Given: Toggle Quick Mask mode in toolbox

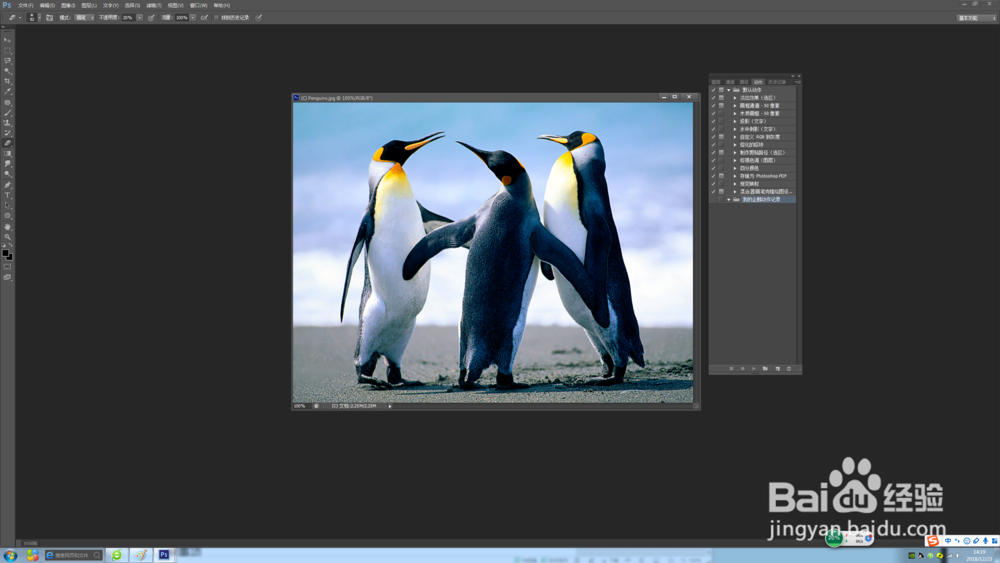Looking at the screenshot, I should tap(7, 266).
